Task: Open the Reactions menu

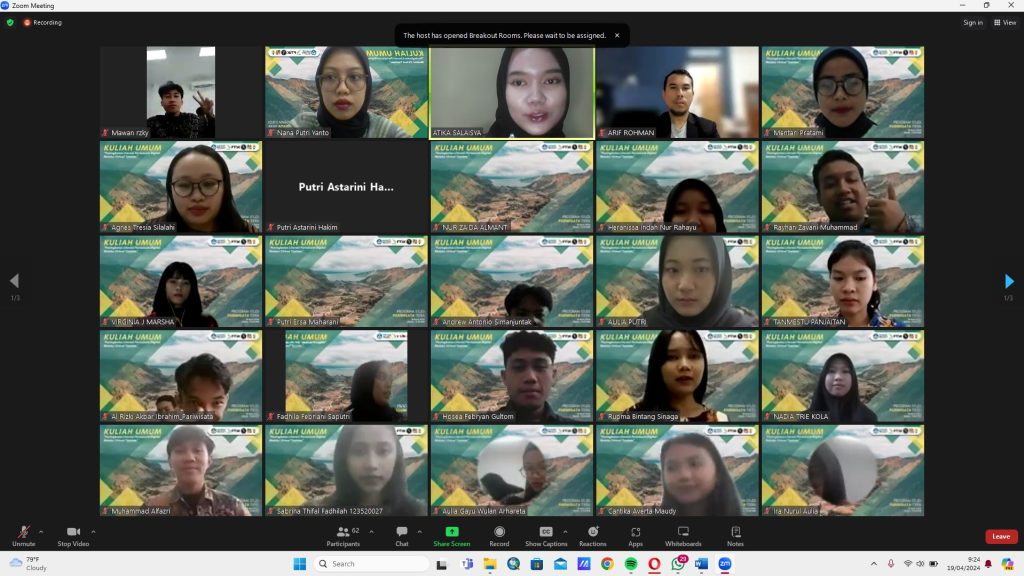Action: [593, 535]
